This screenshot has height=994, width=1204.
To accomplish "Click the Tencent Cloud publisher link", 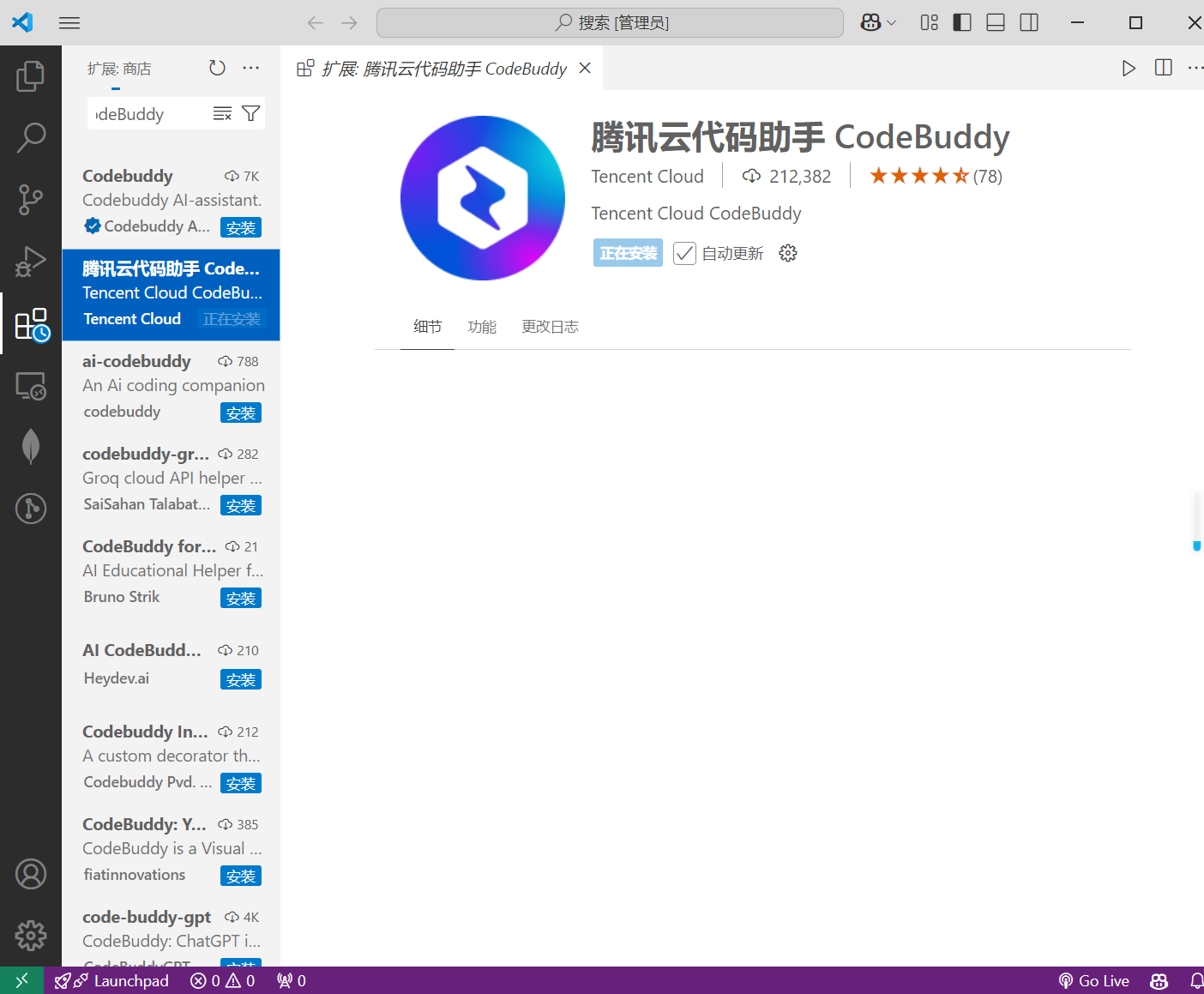I will pyautogui.click(x=647, y=176).
